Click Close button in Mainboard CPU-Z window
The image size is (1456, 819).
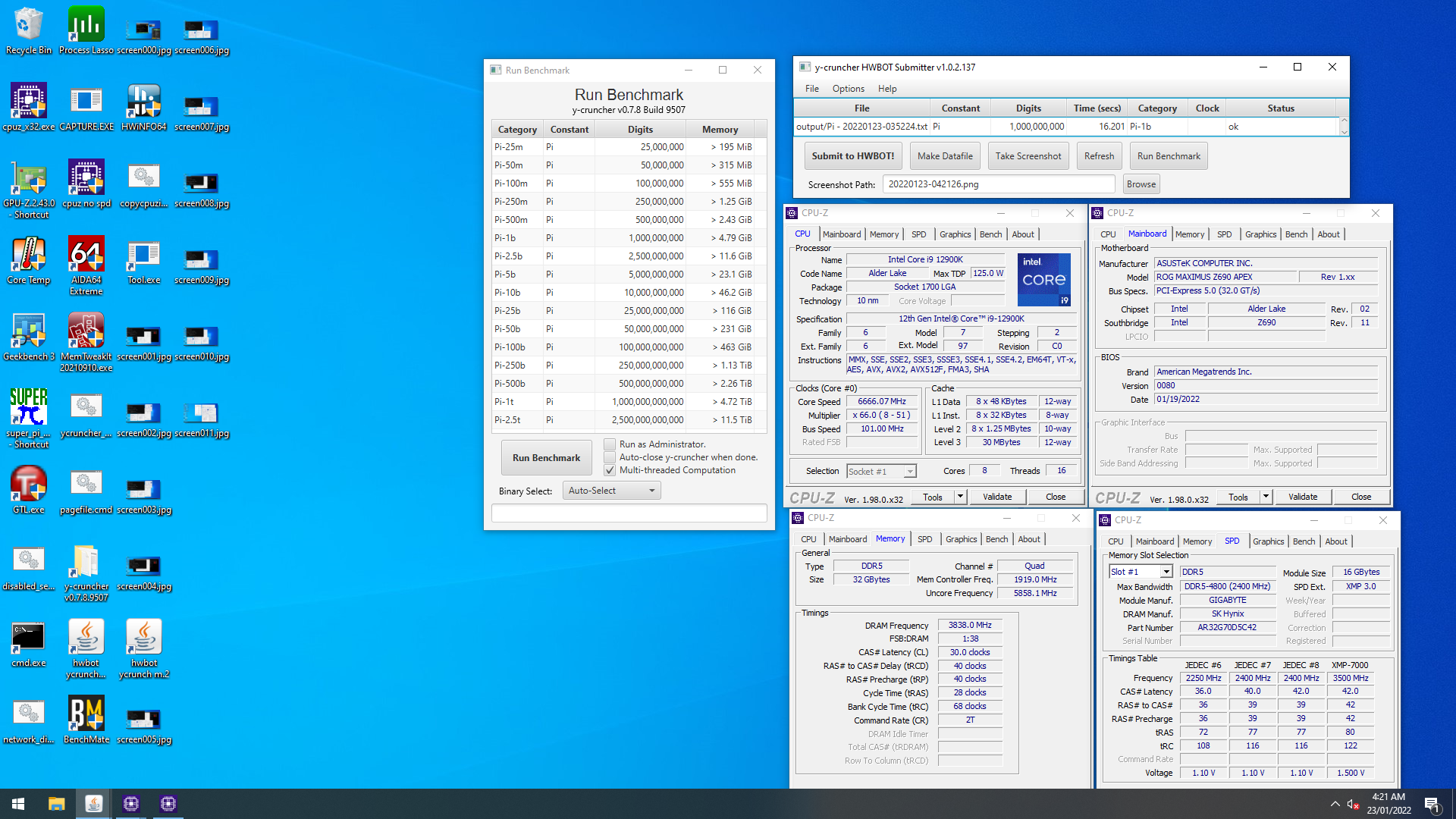1361,497
